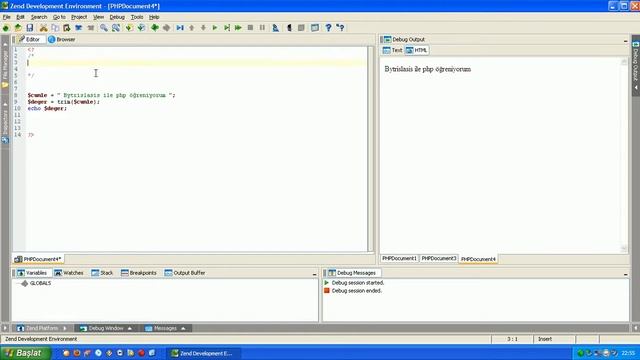Click the grey step up arrow icon
Image resolution: width=640 pixels, height=360 pixels.
[191, 28]
